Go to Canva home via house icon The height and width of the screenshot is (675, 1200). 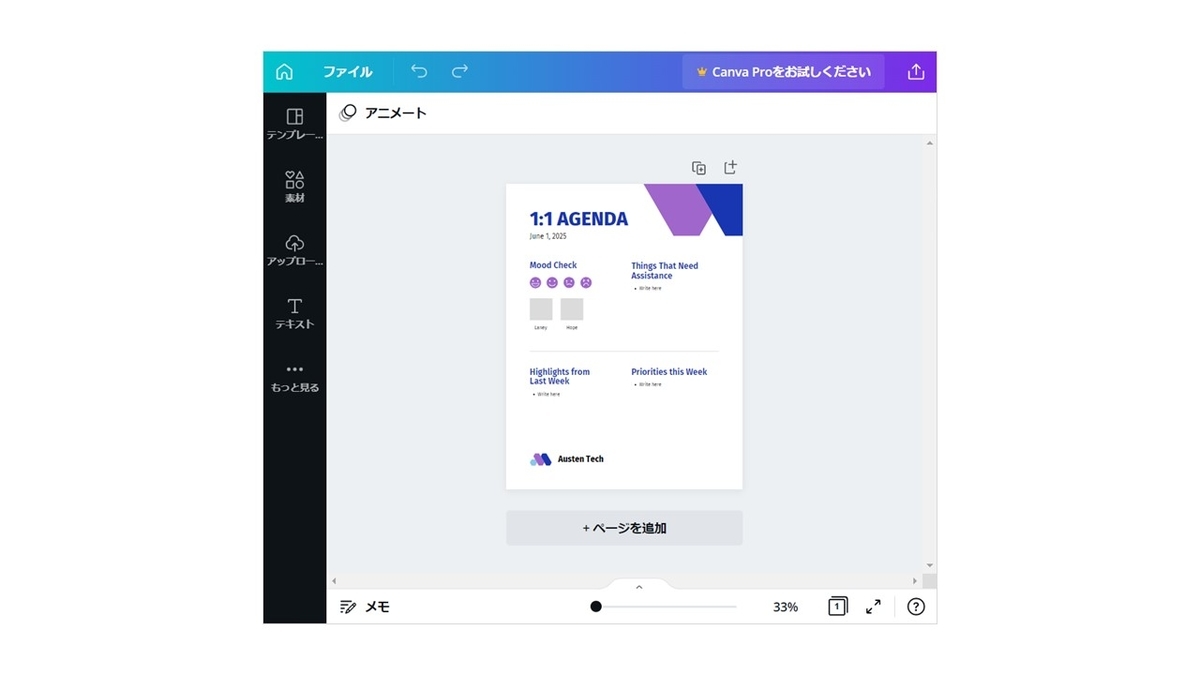[285, 72]
